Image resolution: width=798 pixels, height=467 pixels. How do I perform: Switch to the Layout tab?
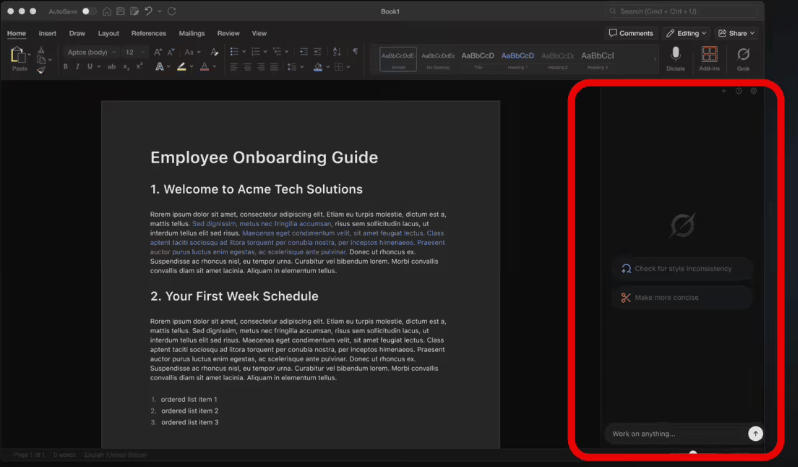tap(108, 33)
